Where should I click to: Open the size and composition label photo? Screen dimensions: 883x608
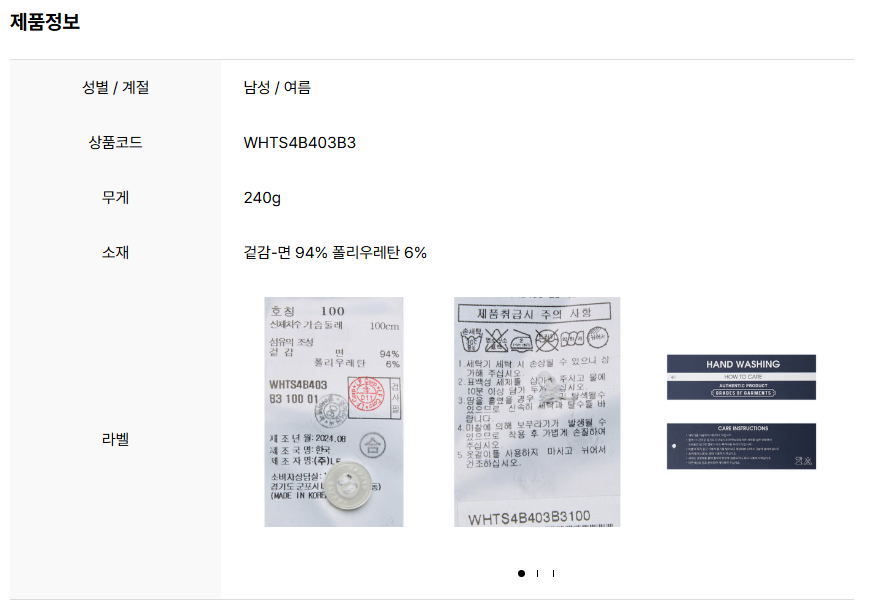[334, 412]
